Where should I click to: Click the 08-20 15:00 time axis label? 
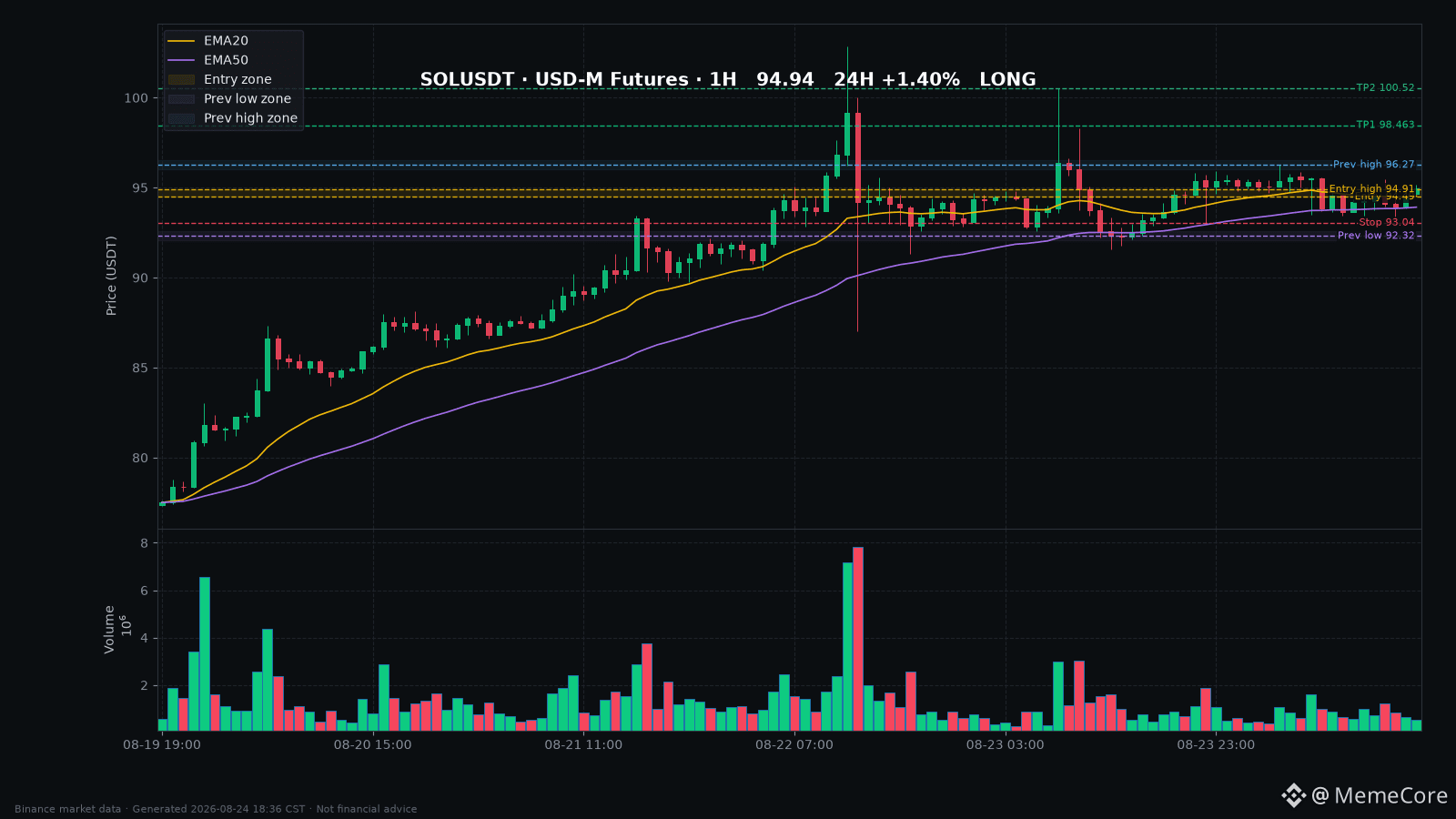(x=372, y=745)
